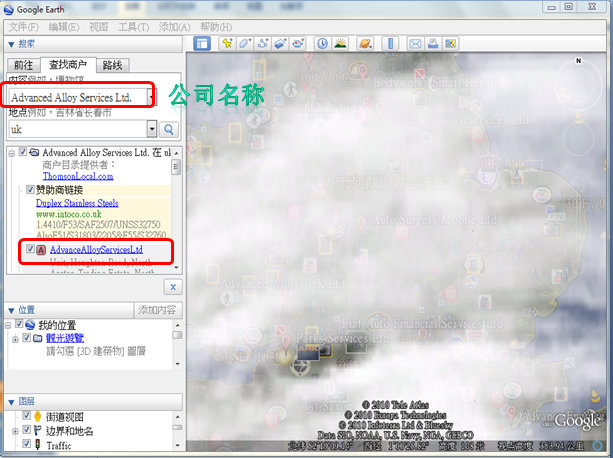Click the places panel scrollbar thumb
Image resolution: width=613 pixels, height=458 pixels.
click(x=177, y=335)
